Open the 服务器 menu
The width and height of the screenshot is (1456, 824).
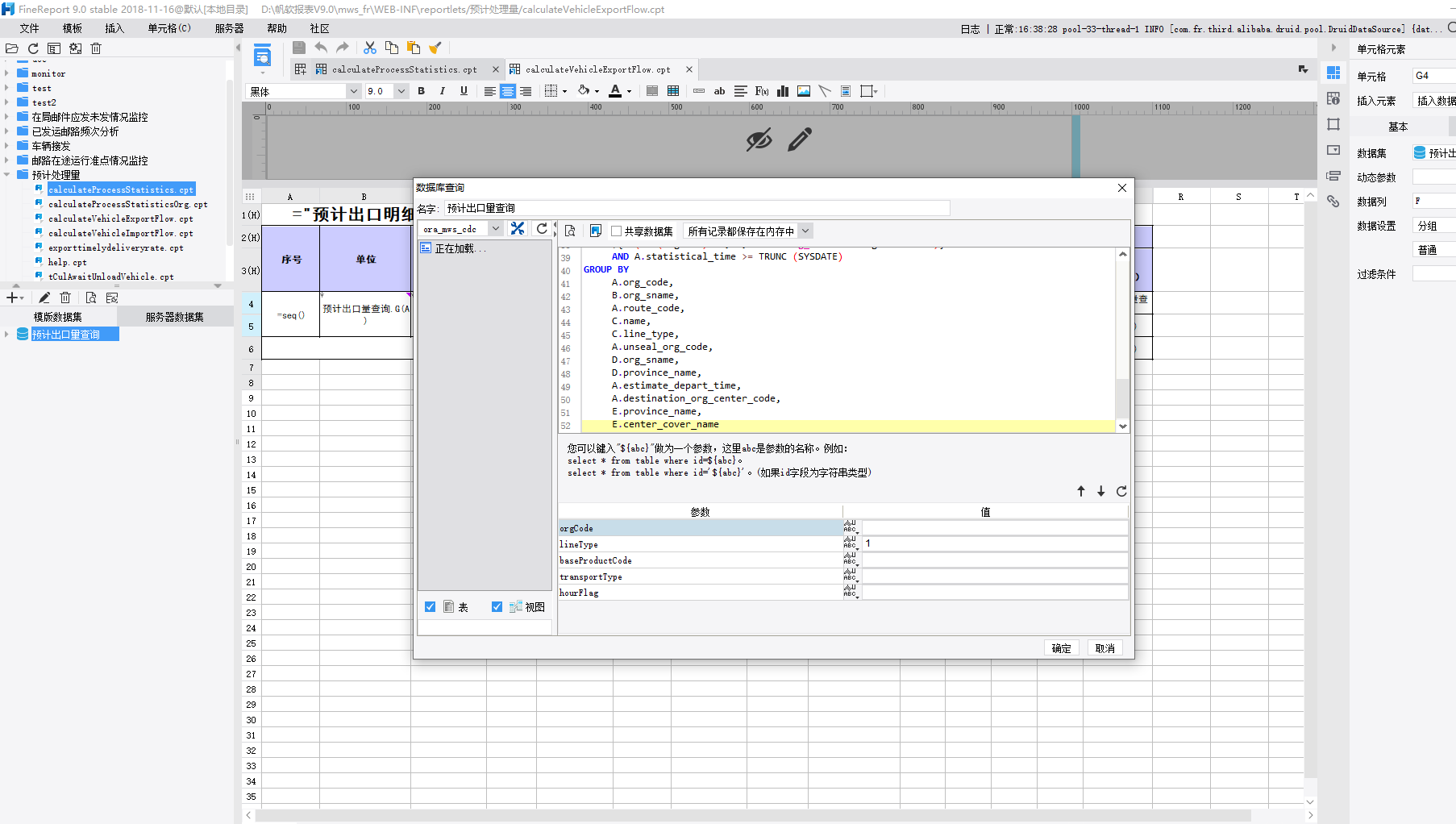(x=229, y=28)
